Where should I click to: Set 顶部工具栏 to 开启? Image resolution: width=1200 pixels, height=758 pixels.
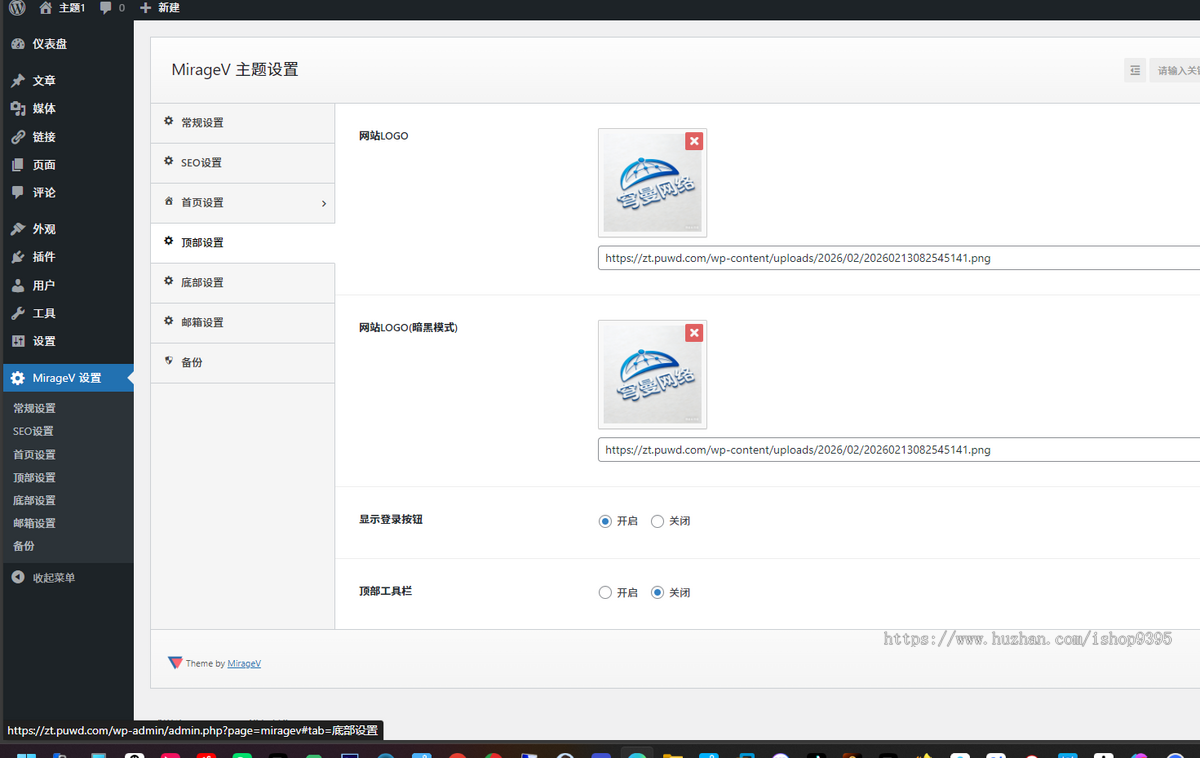pos(605,593)
